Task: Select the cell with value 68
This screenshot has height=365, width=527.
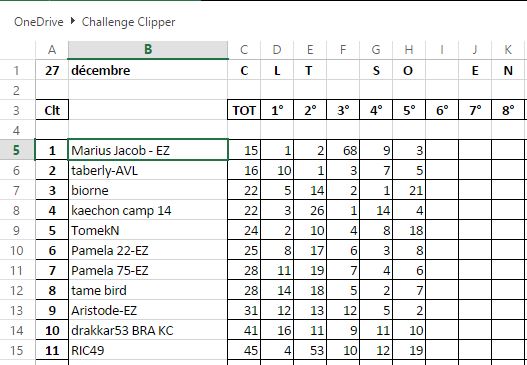Action: 343,150
